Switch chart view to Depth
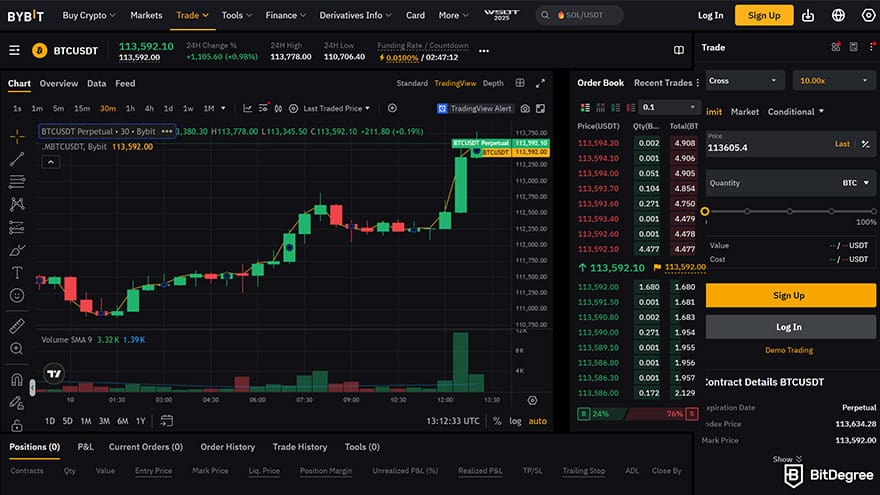The width and height of the screenshot is (880, 495). coord(493,83)
